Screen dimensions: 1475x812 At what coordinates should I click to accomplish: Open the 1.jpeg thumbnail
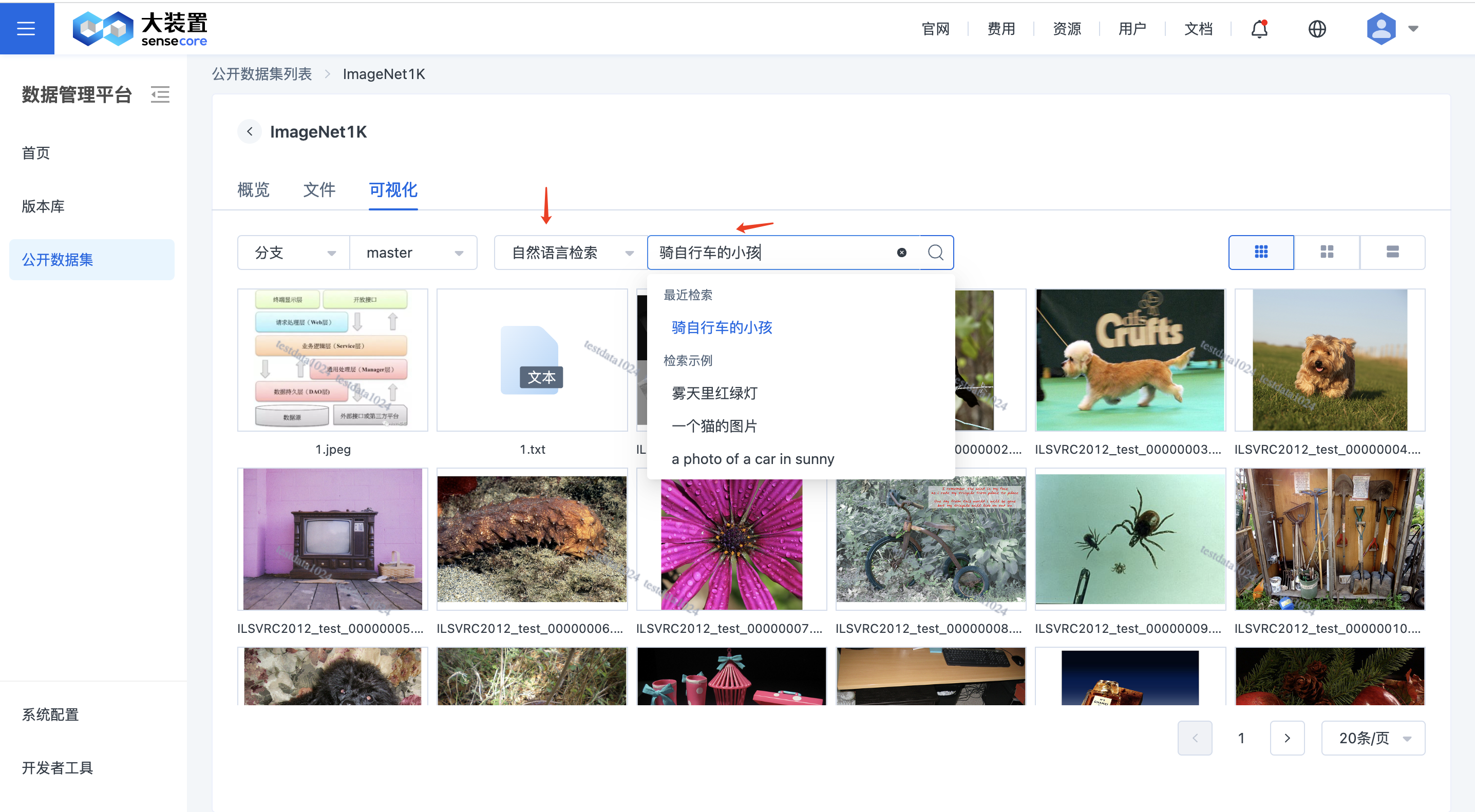coord(332,360)
